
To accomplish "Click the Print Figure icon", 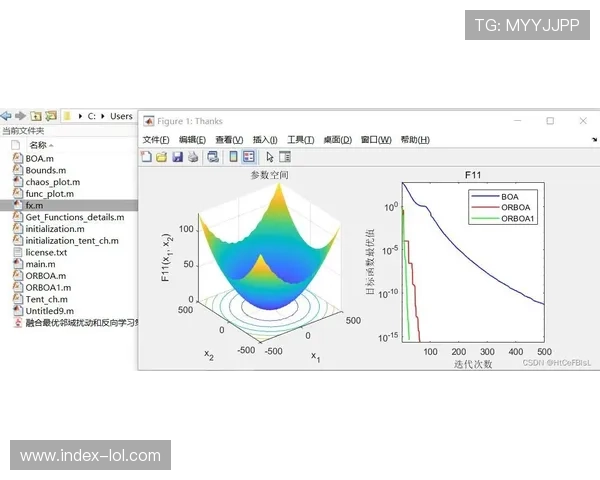I will pos(192,157).
